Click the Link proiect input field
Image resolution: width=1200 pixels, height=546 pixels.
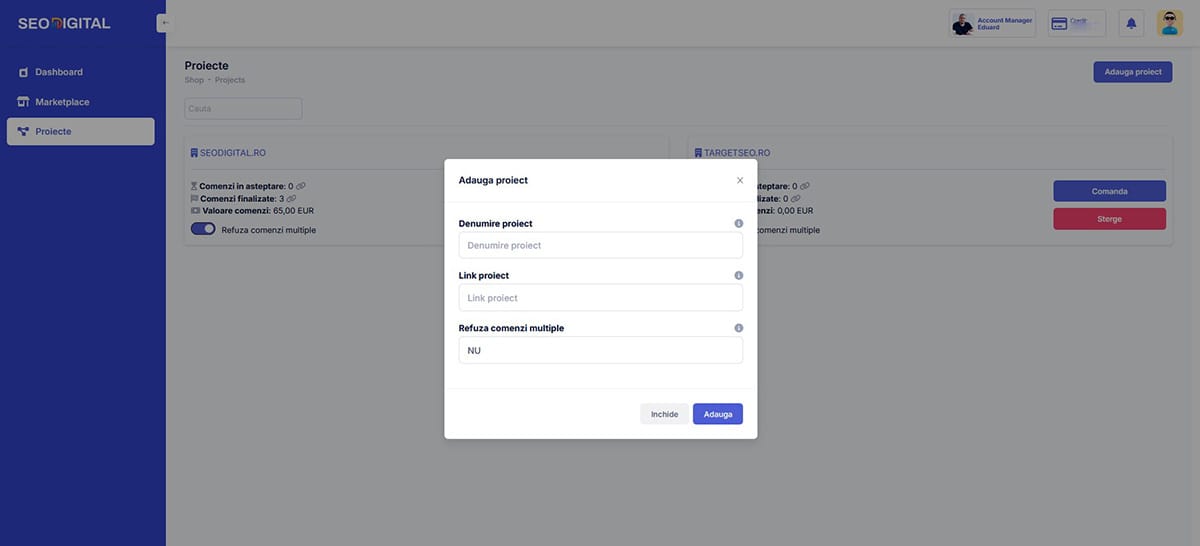pos(600,298)
